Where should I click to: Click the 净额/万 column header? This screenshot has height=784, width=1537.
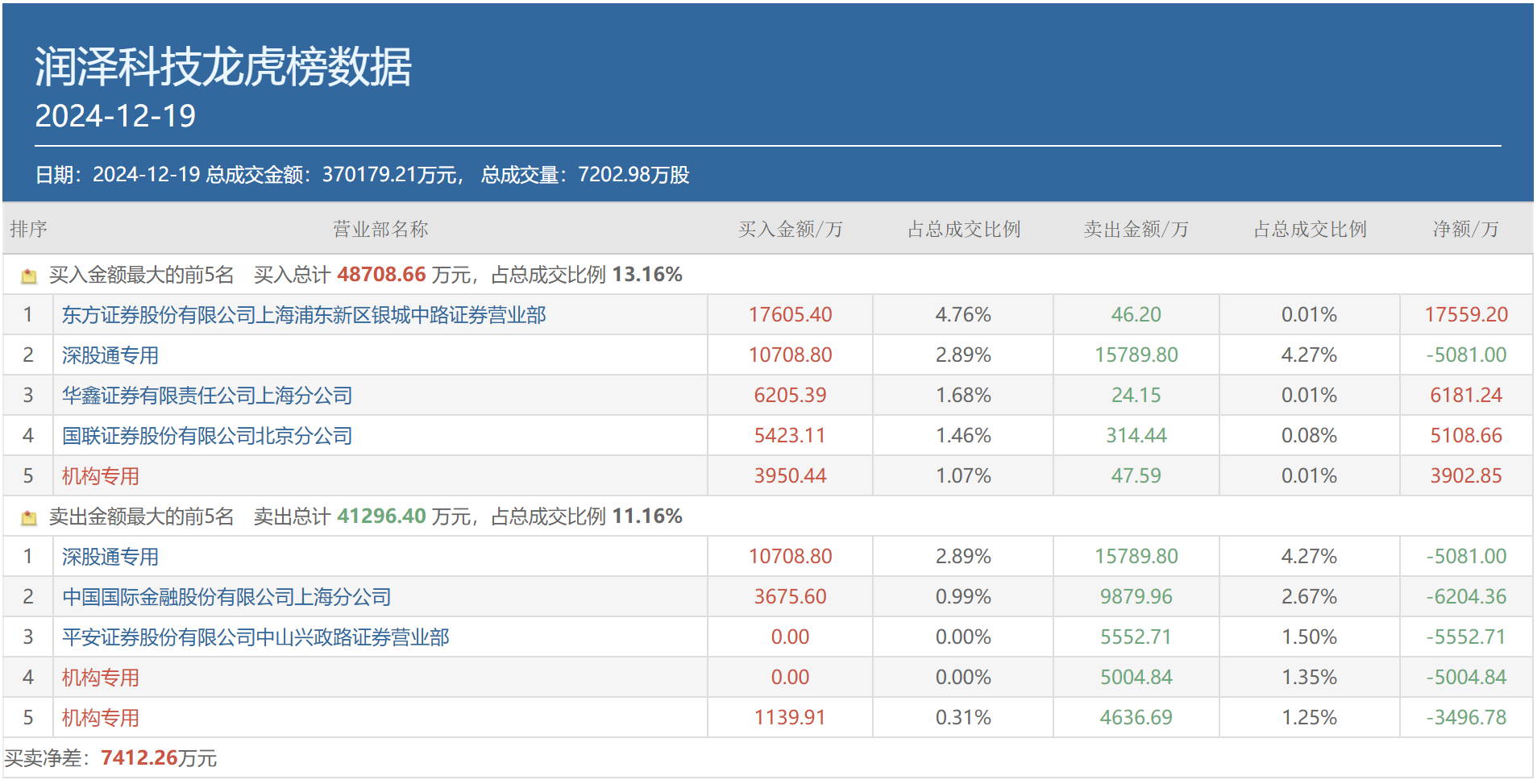1465,230
